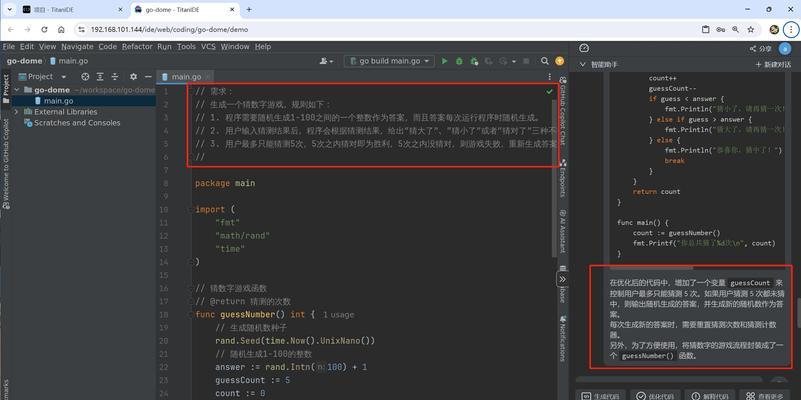Close the main.go editor tab
Screen dimensions: 801x400
208,77
